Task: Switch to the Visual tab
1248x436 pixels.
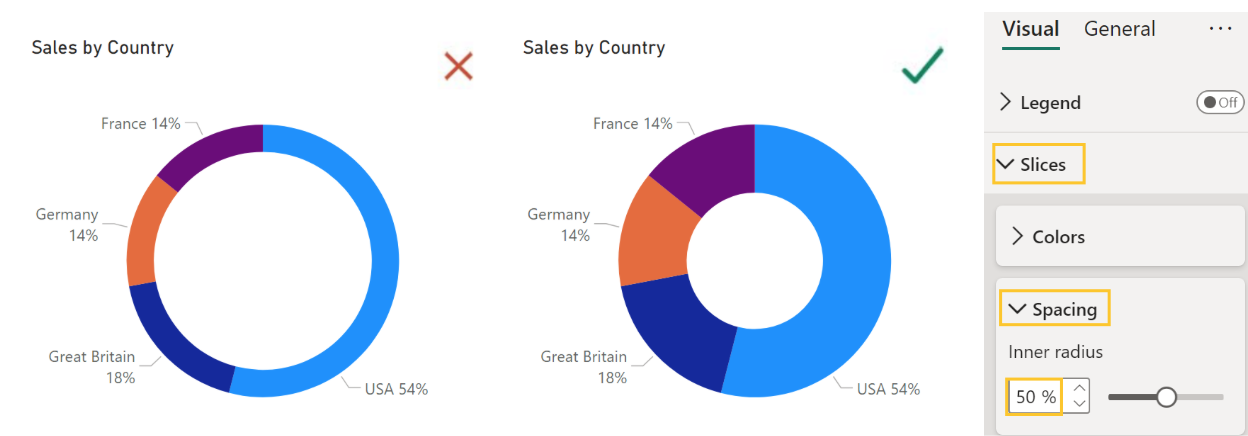Action: click(x=1030, y=29)
